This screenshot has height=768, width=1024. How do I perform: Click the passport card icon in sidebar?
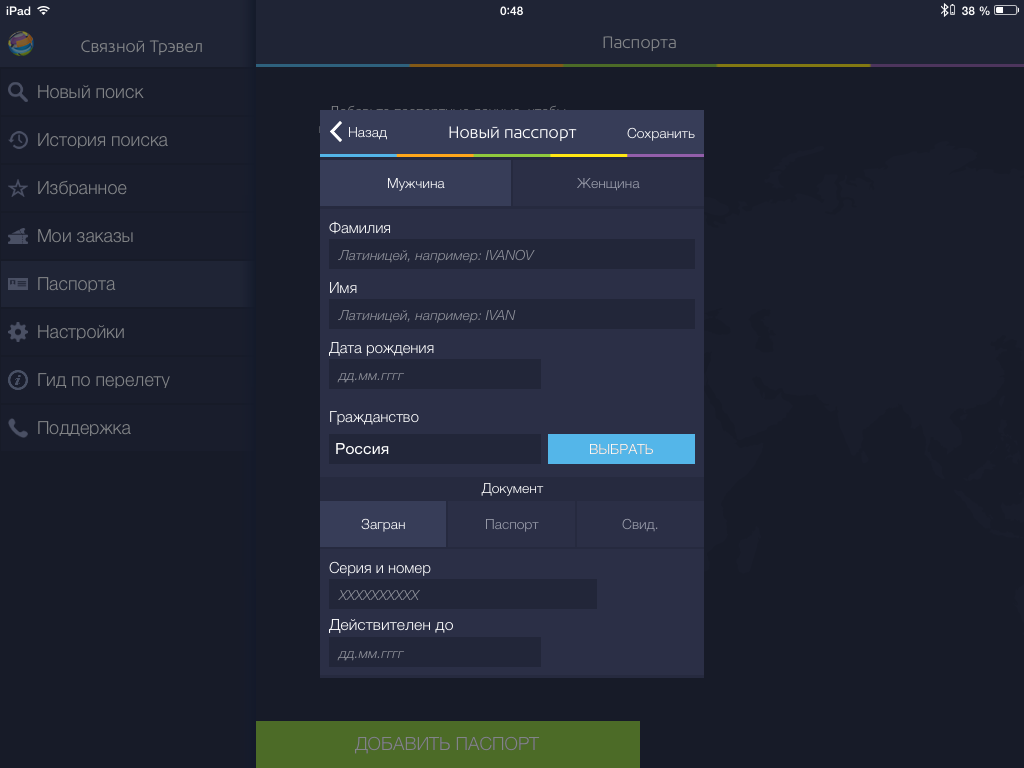tap(18, 284)
